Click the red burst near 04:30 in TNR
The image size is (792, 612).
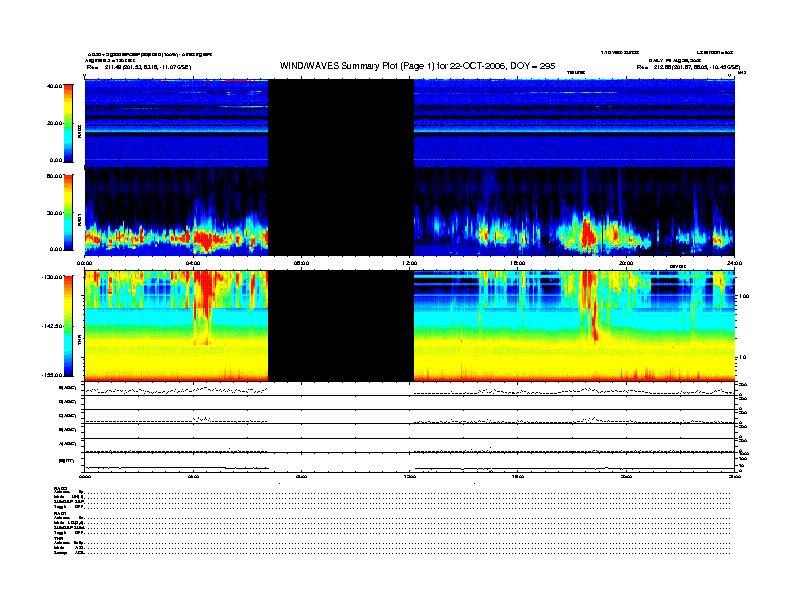(204, 293)
